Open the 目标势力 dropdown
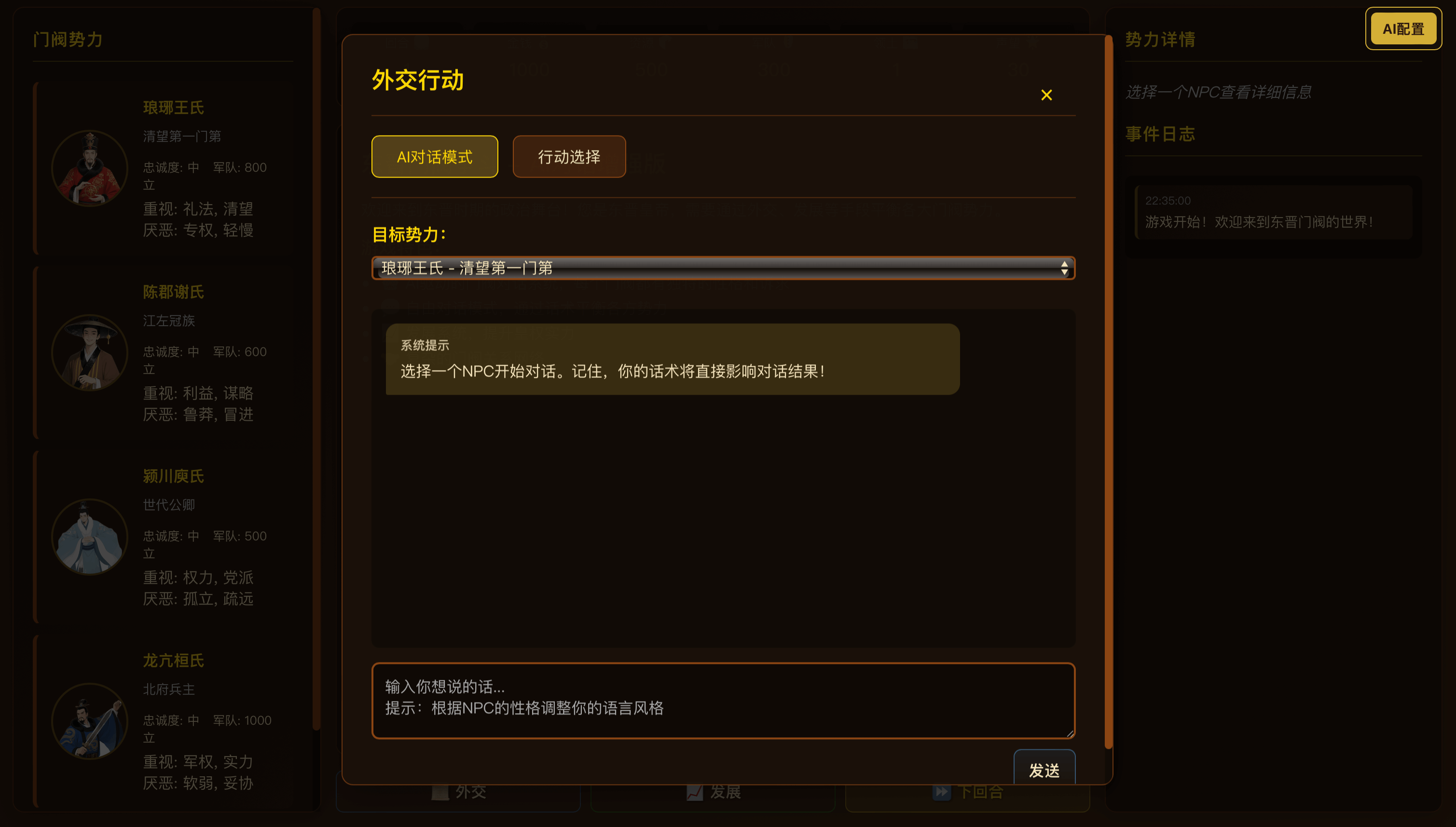The height and width of the screenshot is (827, 1456). pos(723,268)
